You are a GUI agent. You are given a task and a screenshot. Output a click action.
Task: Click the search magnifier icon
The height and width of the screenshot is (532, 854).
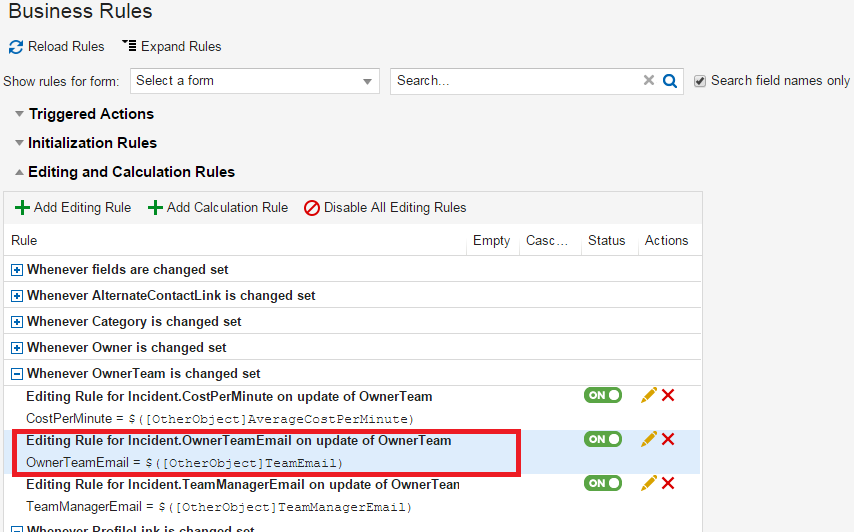tap(671, 81)
